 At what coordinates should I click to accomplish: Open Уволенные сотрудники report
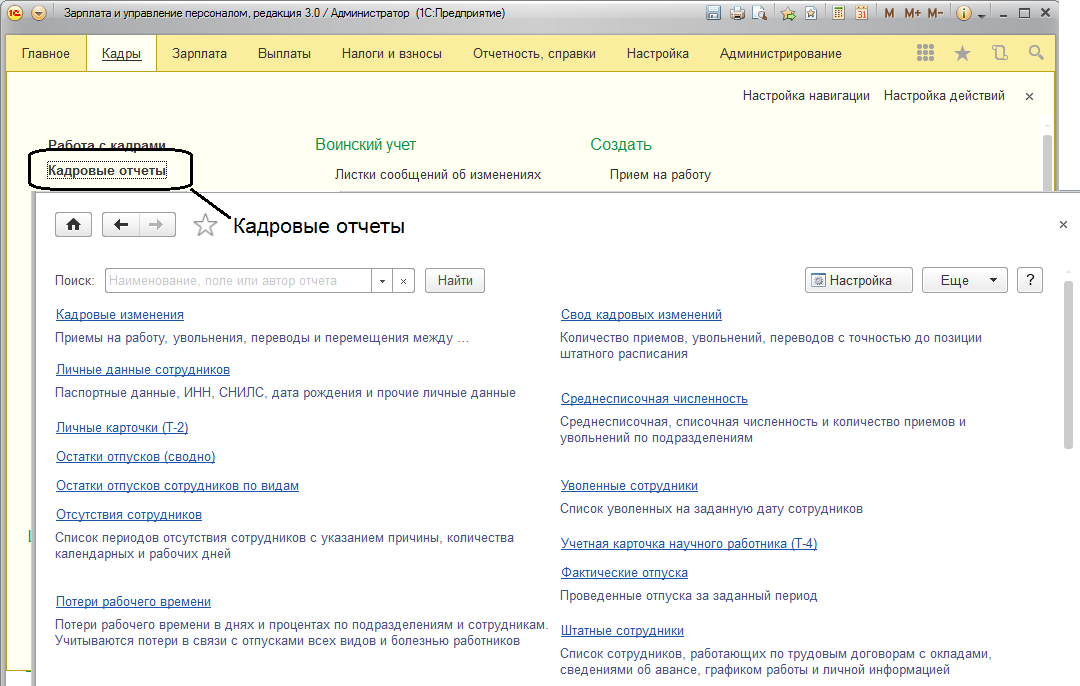pyautogui.click(x=629, y=486)
